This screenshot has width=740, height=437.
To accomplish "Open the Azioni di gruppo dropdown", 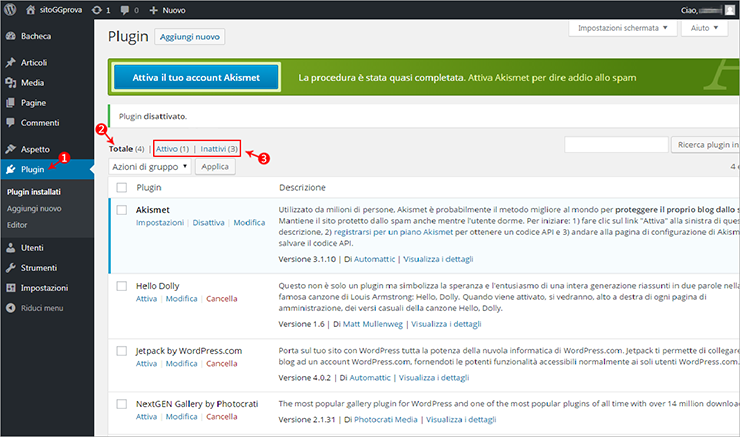I will 150,167.
